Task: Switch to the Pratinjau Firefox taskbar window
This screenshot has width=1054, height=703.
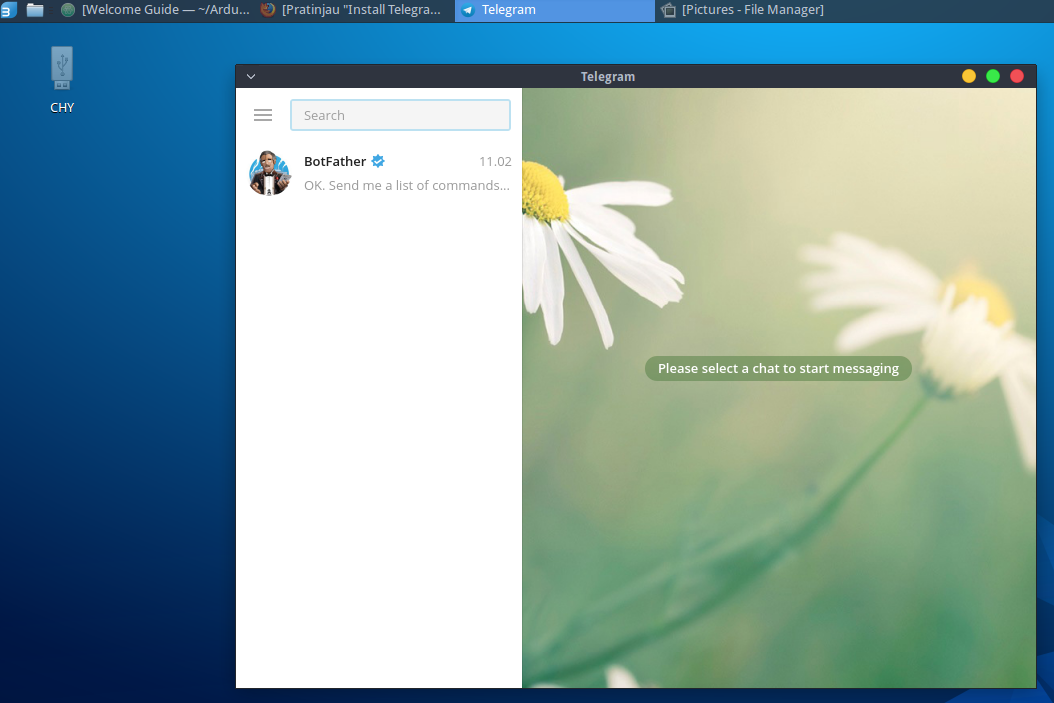Action: point(351,10)
